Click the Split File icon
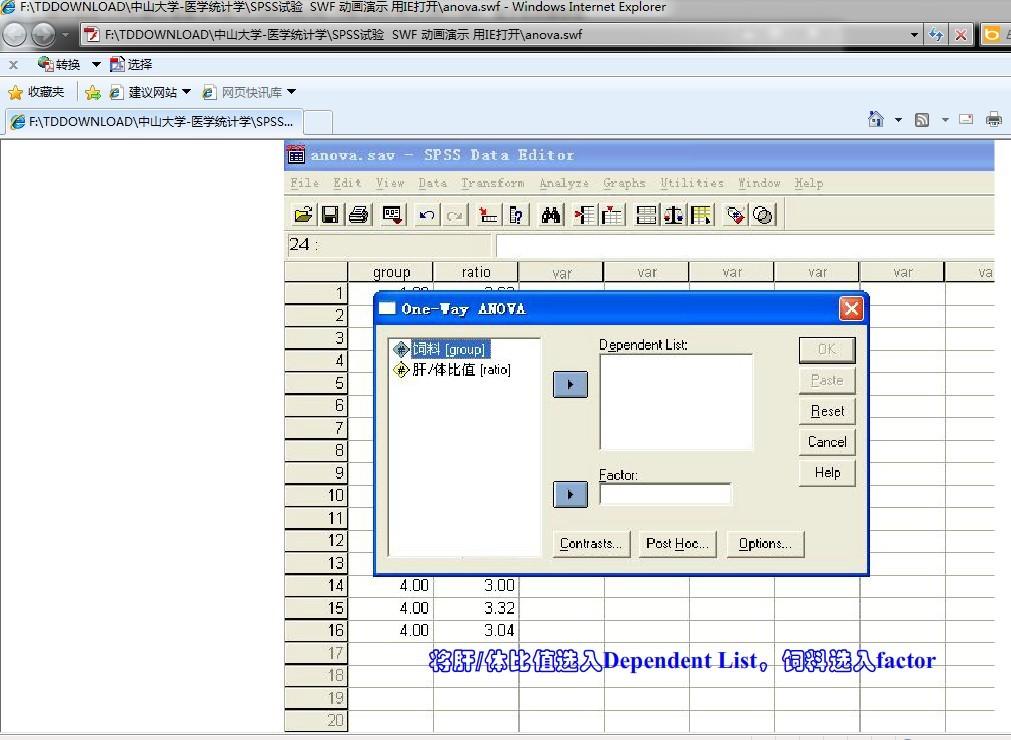1011x740 pixels. [x=645, y=215]
